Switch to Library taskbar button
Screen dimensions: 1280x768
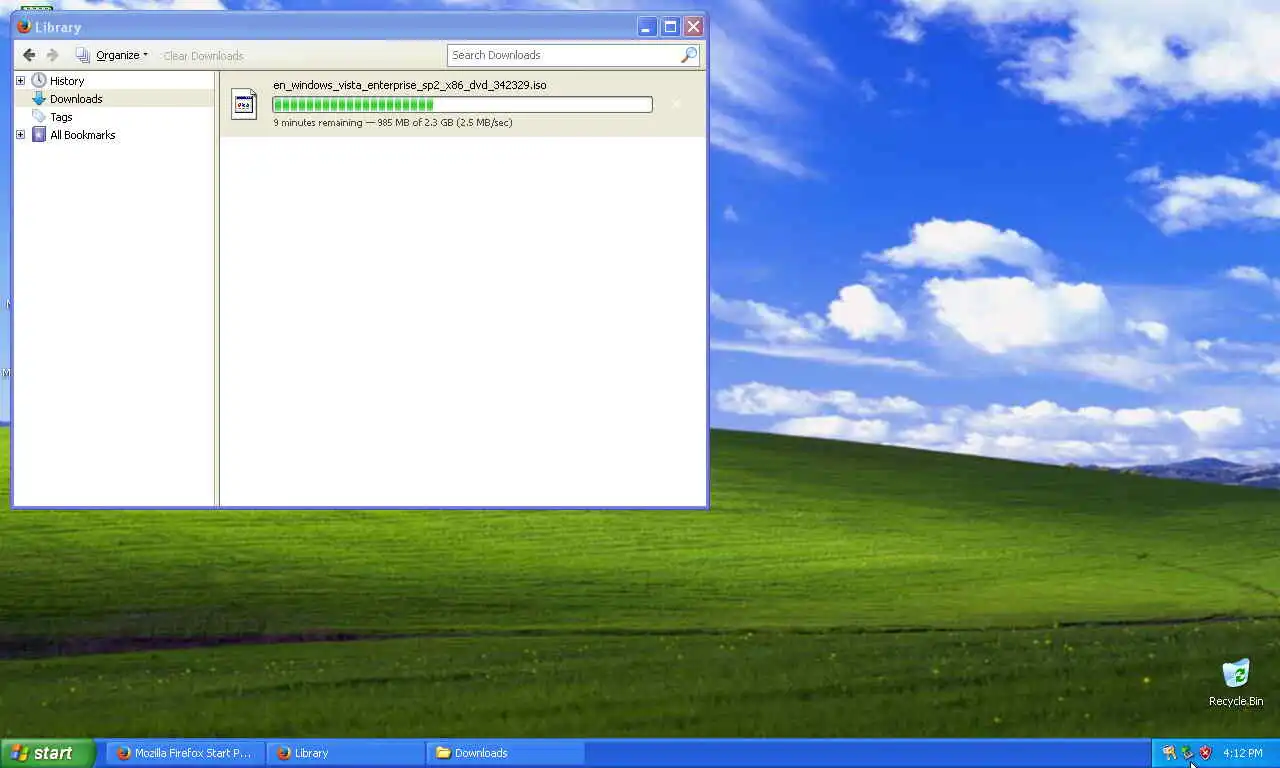[x=345, y=753]
